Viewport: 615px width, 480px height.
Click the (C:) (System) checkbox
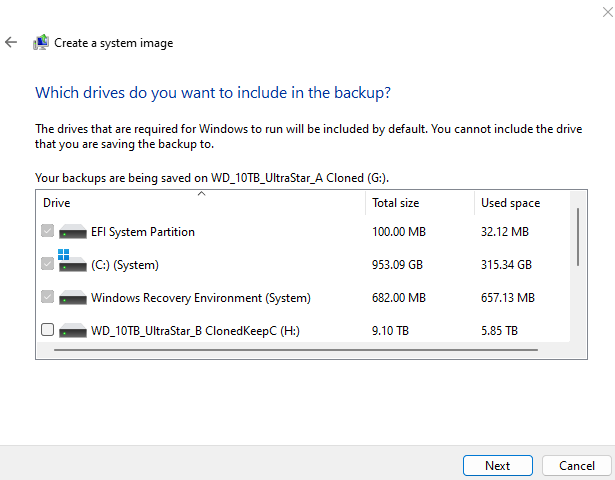47,264
